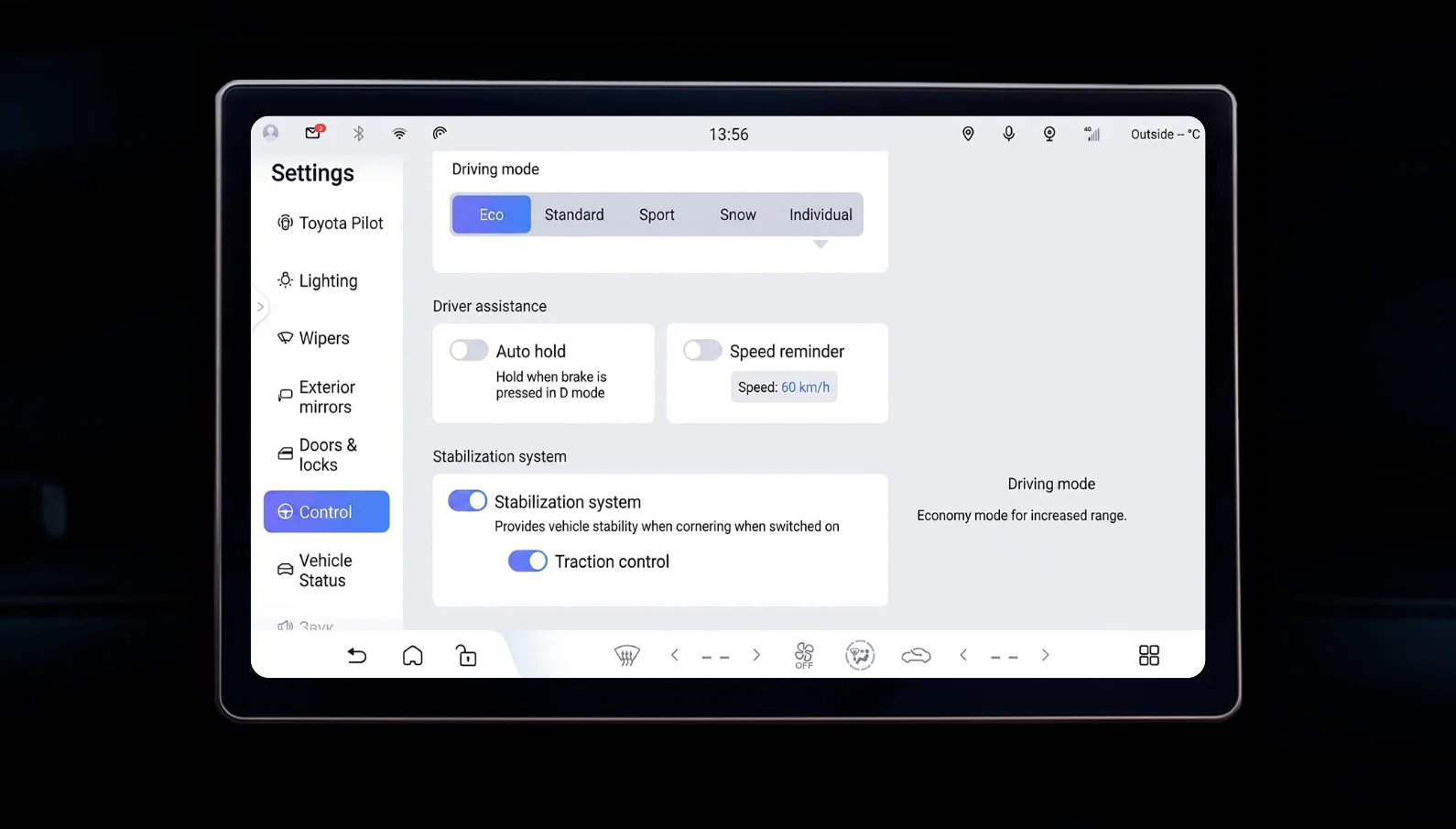
Task: Tap the fan OFF climate icon
Action: click(804, 655)
